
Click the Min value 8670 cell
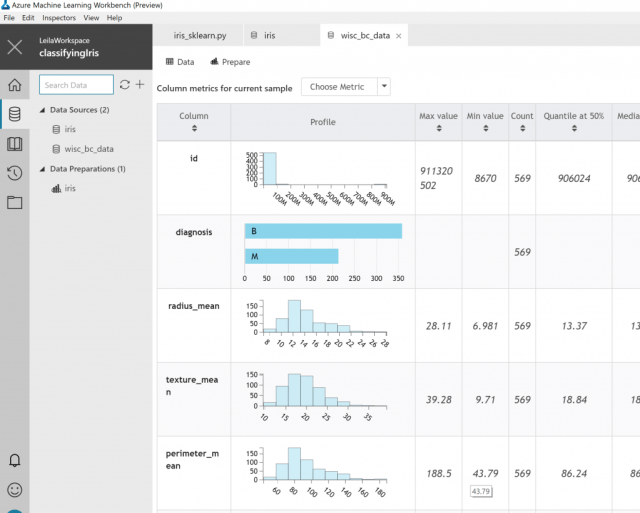point(485,178)
